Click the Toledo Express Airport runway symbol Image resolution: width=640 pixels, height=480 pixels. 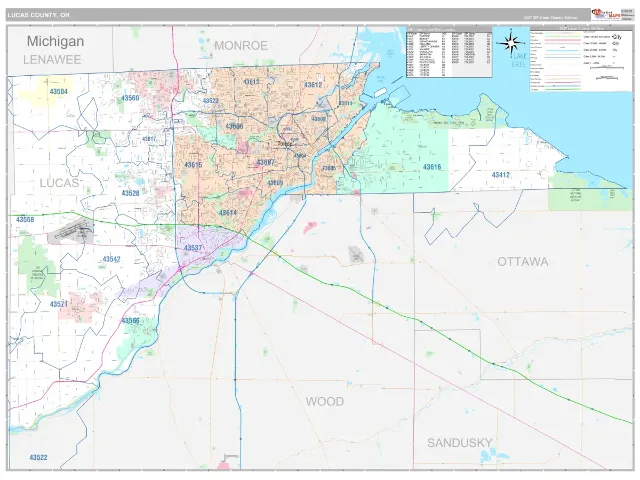pos(71,233)
